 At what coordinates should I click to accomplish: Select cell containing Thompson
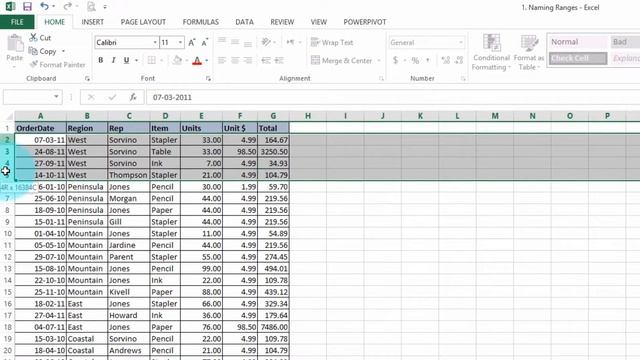(129, 175)
